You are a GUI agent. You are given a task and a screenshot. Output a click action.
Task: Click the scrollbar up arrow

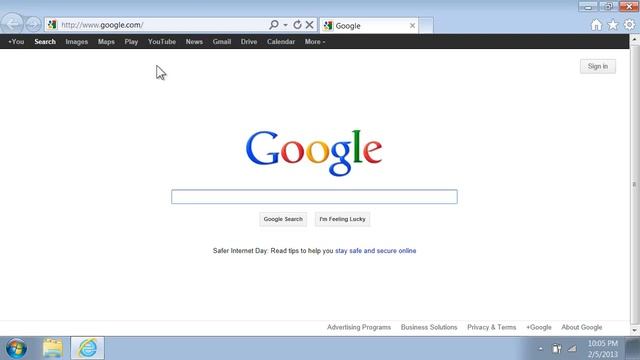634,39
